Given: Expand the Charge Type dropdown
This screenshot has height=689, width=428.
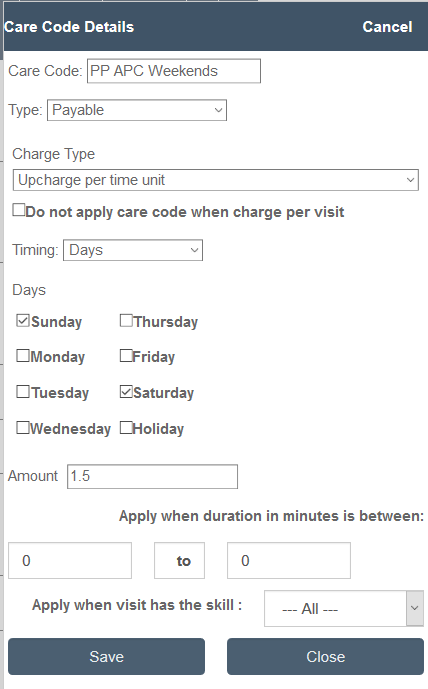Looking at the screenshot, I should point(215,180).
